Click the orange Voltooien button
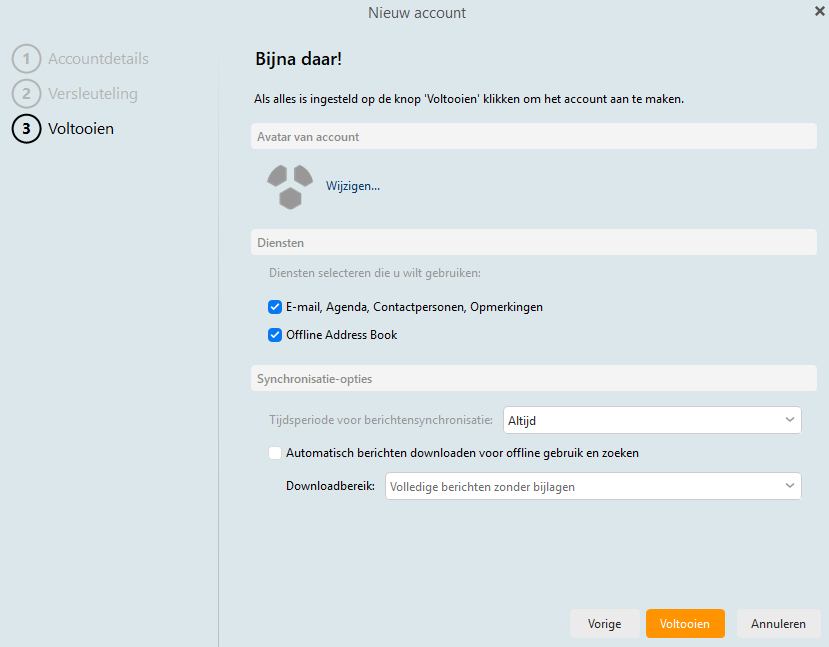Image resolution: width=829 pixels, height=647 pixels. (x=685, y=624)
